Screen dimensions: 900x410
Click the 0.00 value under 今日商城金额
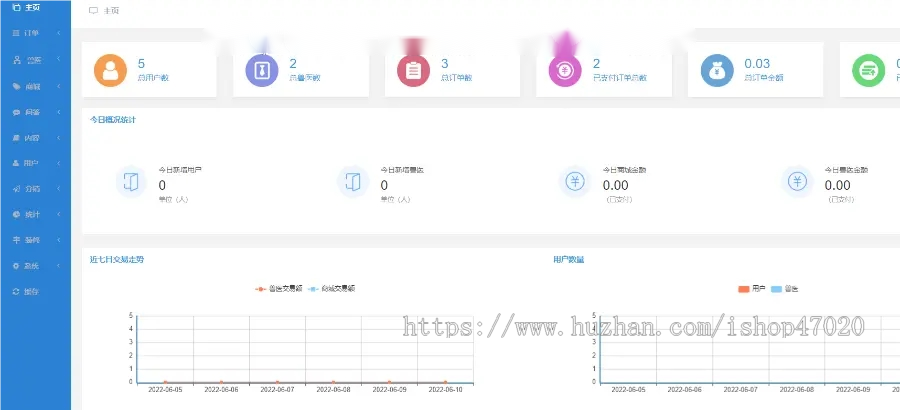click(x=615, y=185)
